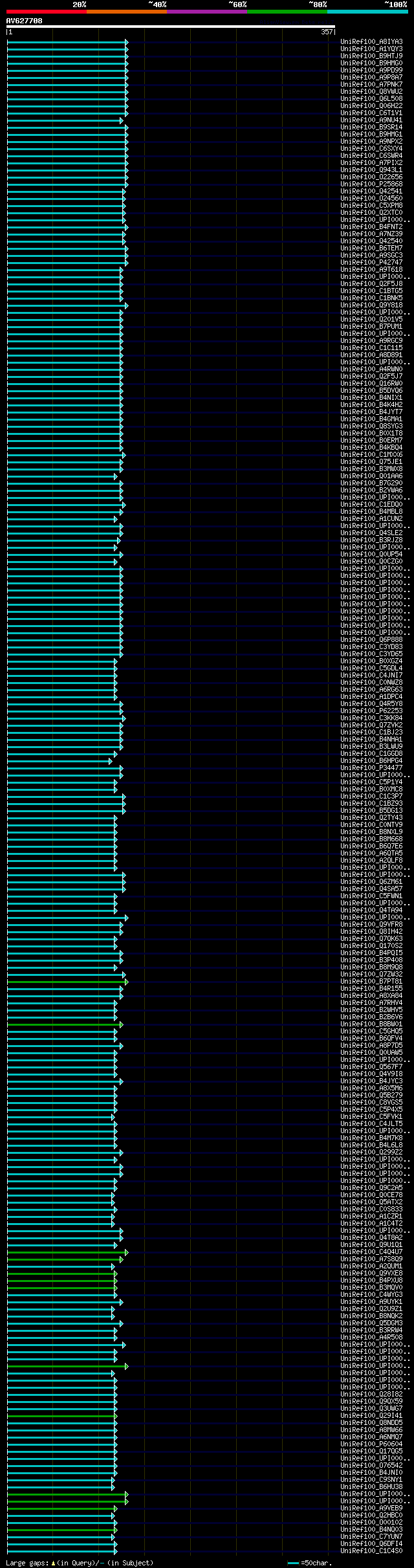Select the label UniRef100_B0XGZ4
The width and height of the screenshot is (414, 1568).
click(x=371, y=661)
